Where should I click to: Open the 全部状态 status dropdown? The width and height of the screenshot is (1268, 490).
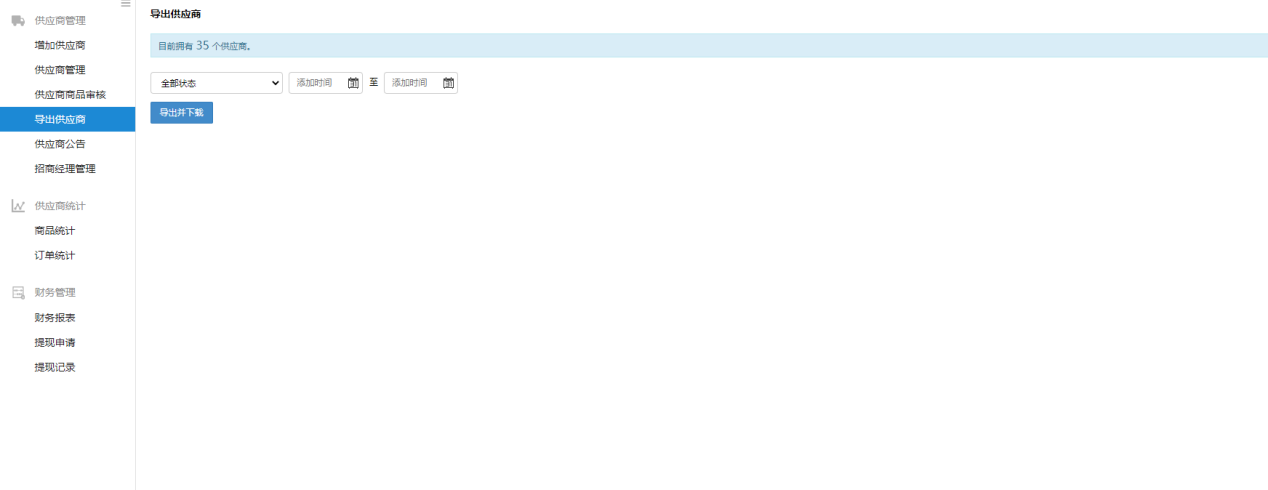click(x=217, y=83)
